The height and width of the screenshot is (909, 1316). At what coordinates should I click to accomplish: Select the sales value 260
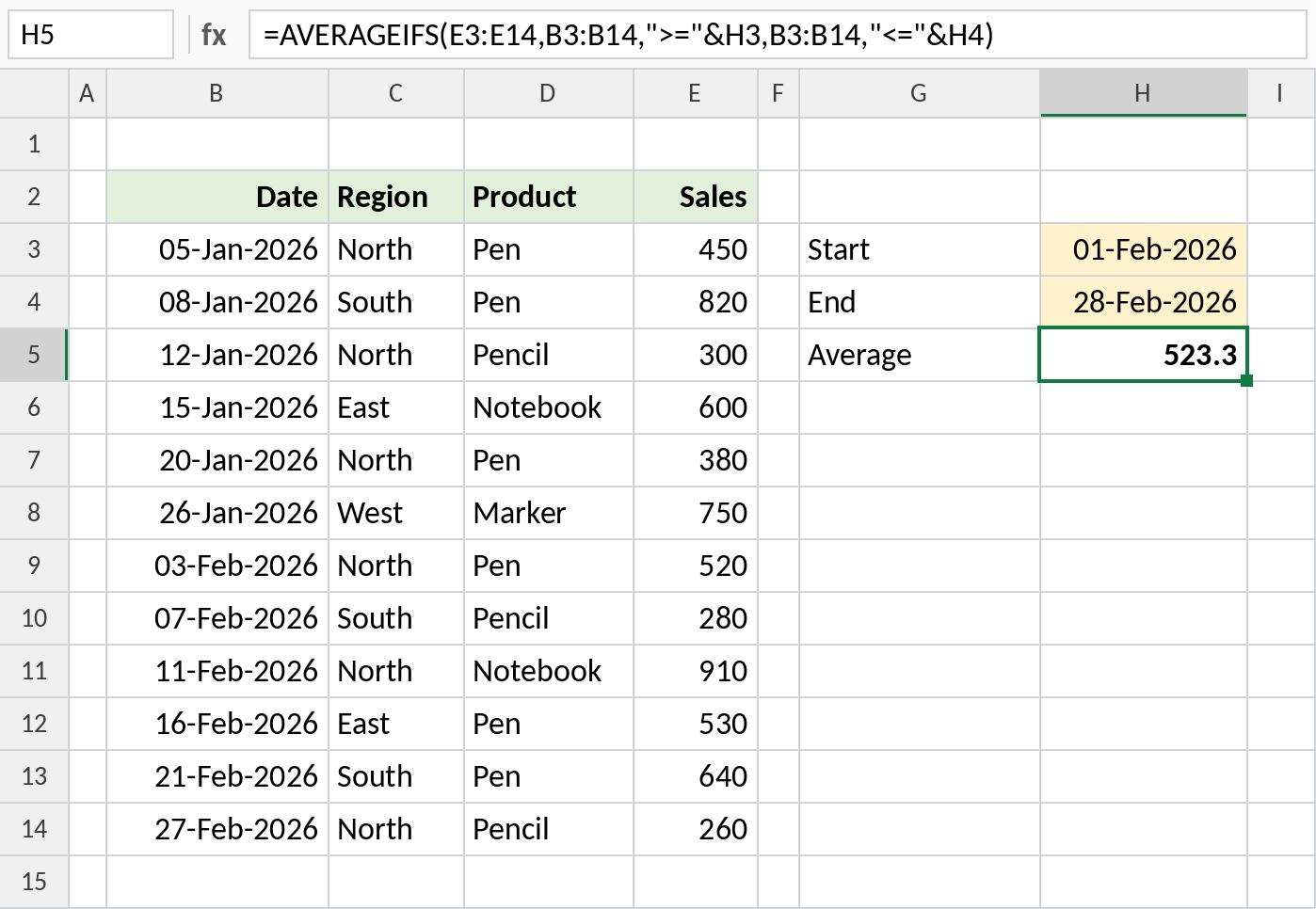[x=696, y=829]
